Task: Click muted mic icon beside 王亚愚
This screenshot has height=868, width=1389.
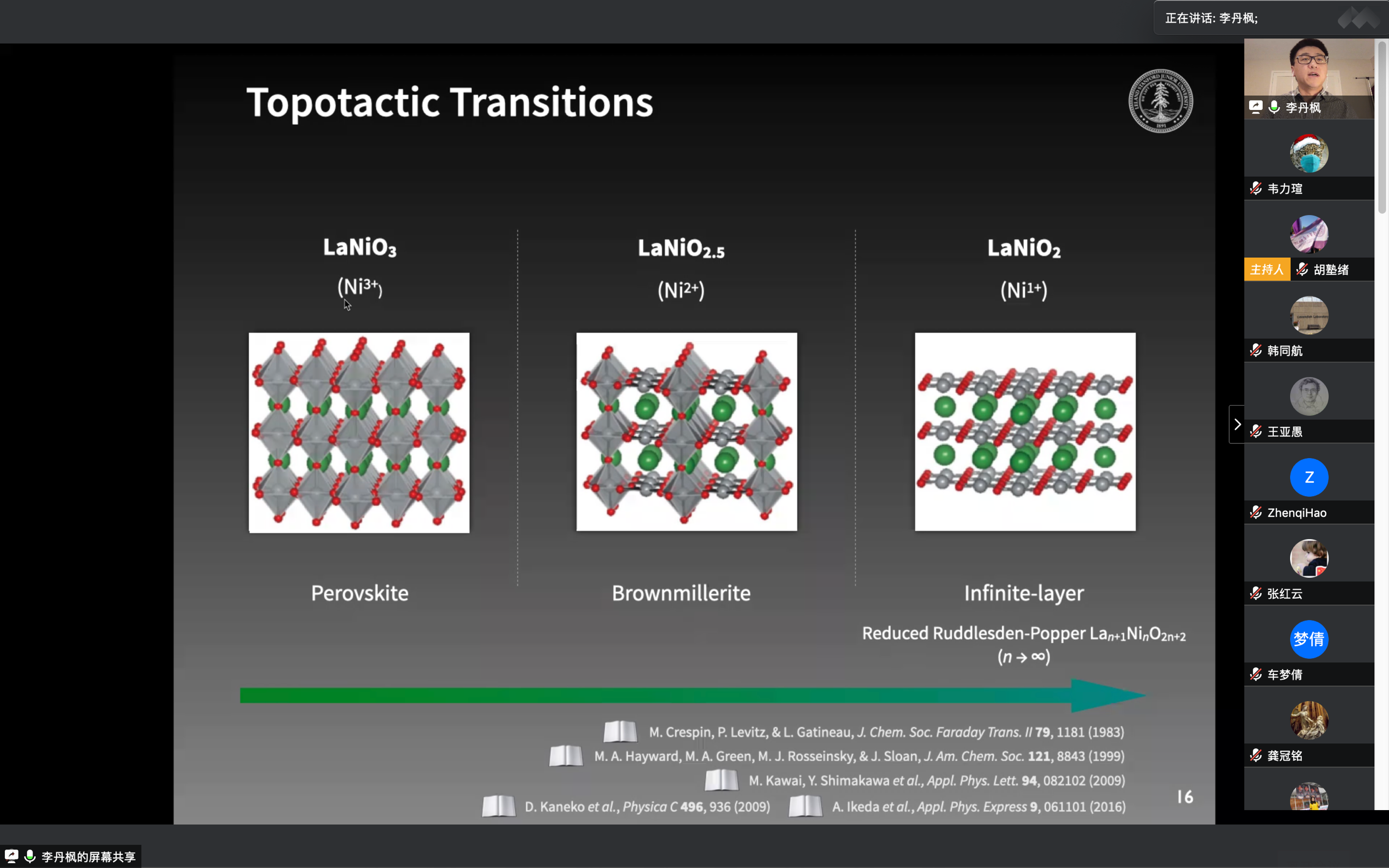Action: [x=1256, y=431]
